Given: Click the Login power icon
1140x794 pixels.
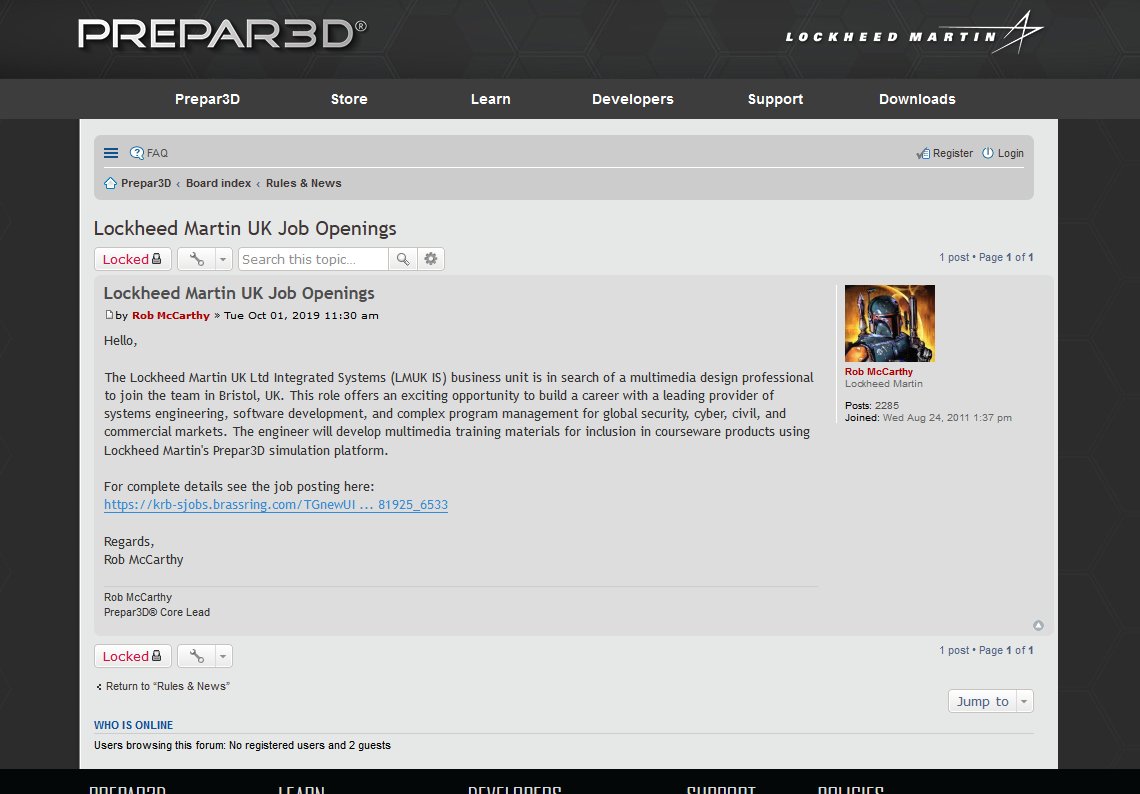Looking at the screenshot, I should point(987,153).
